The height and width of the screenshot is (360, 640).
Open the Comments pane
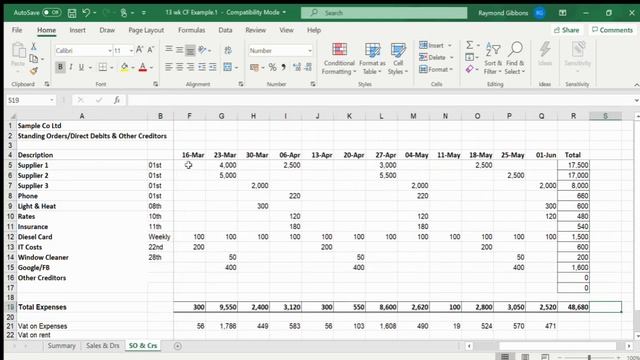(x=612, y=30)
